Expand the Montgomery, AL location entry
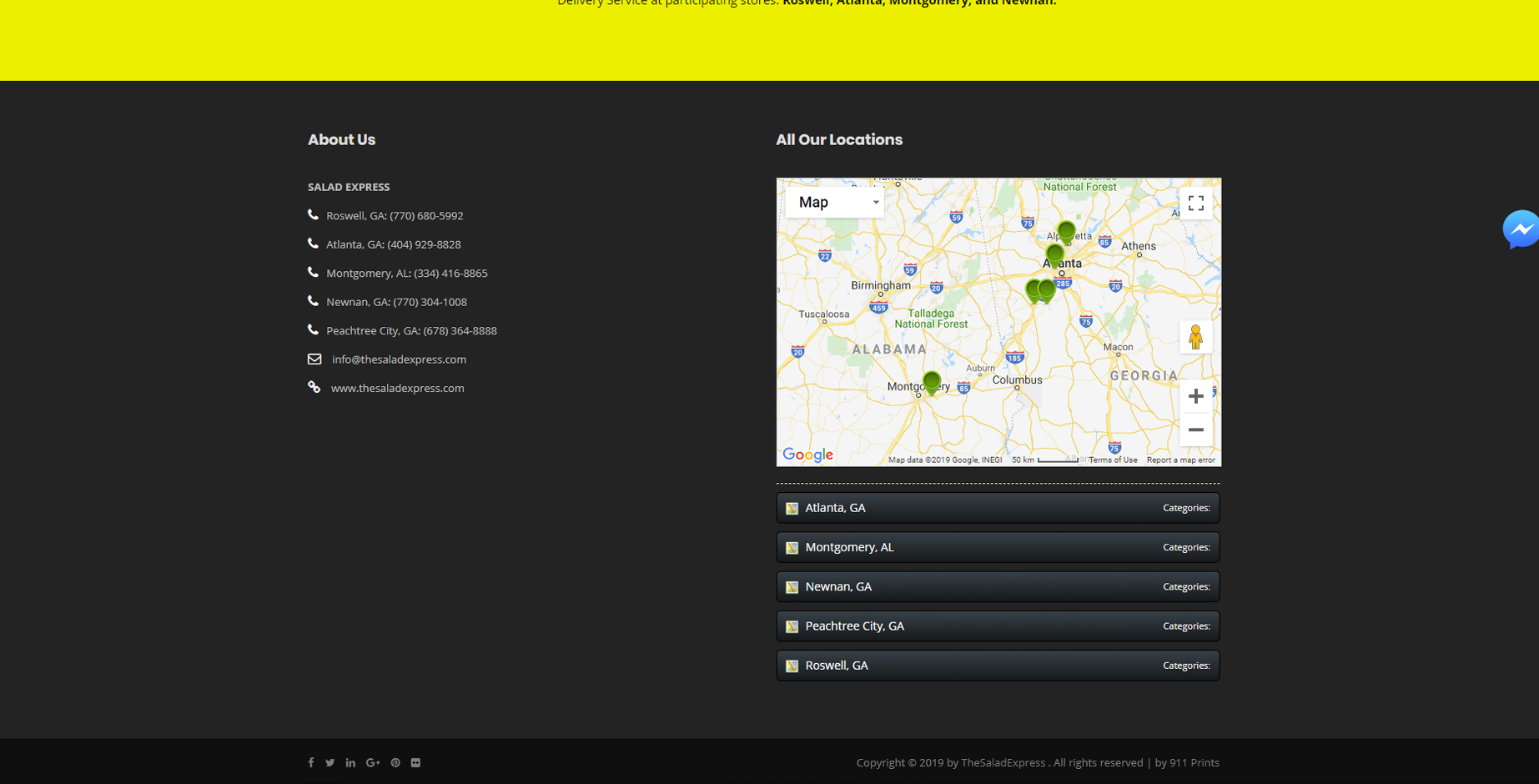Screen dimensions: 1539x784 (998, 547)
